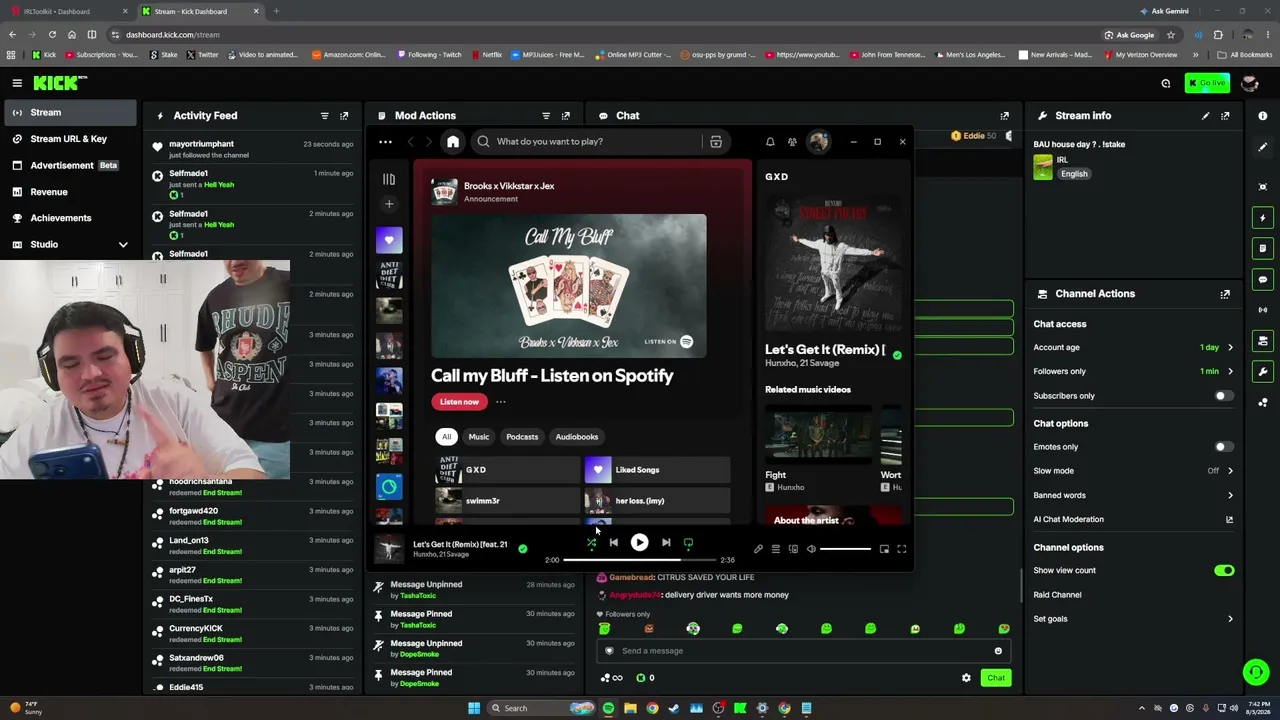Open the Spotify queue
Viewport: 1280px width, 720px height.
click(775, 549)
